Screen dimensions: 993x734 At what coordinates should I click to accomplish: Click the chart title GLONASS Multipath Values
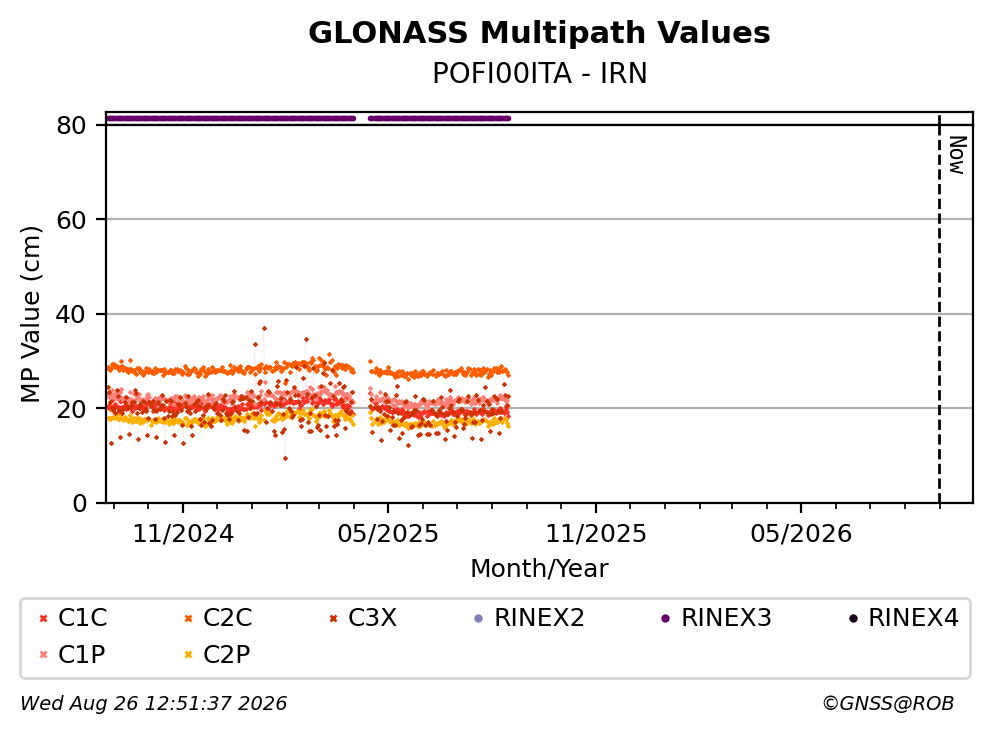point(539,33)
